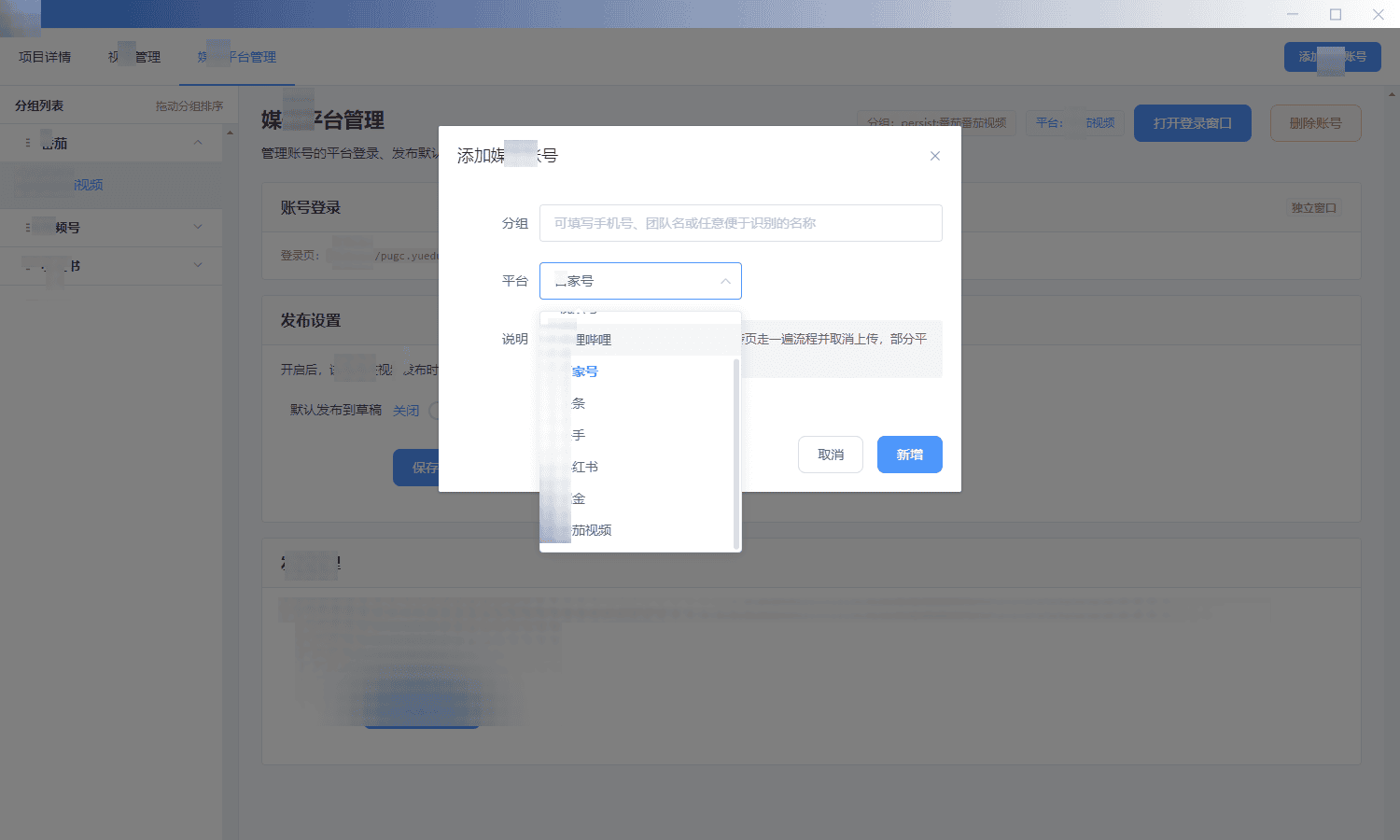Cancel with the 取消 button
Screen dimensions: 1400x840
[831, 455]
